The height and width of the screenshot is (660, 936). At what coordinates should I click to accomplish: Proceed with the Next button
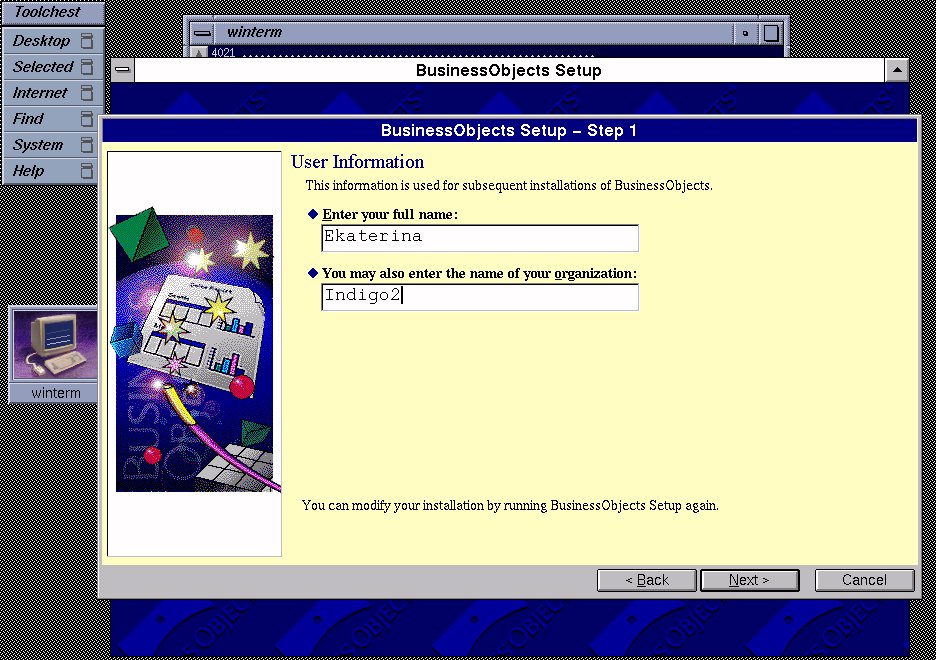[x=749, y=580]
